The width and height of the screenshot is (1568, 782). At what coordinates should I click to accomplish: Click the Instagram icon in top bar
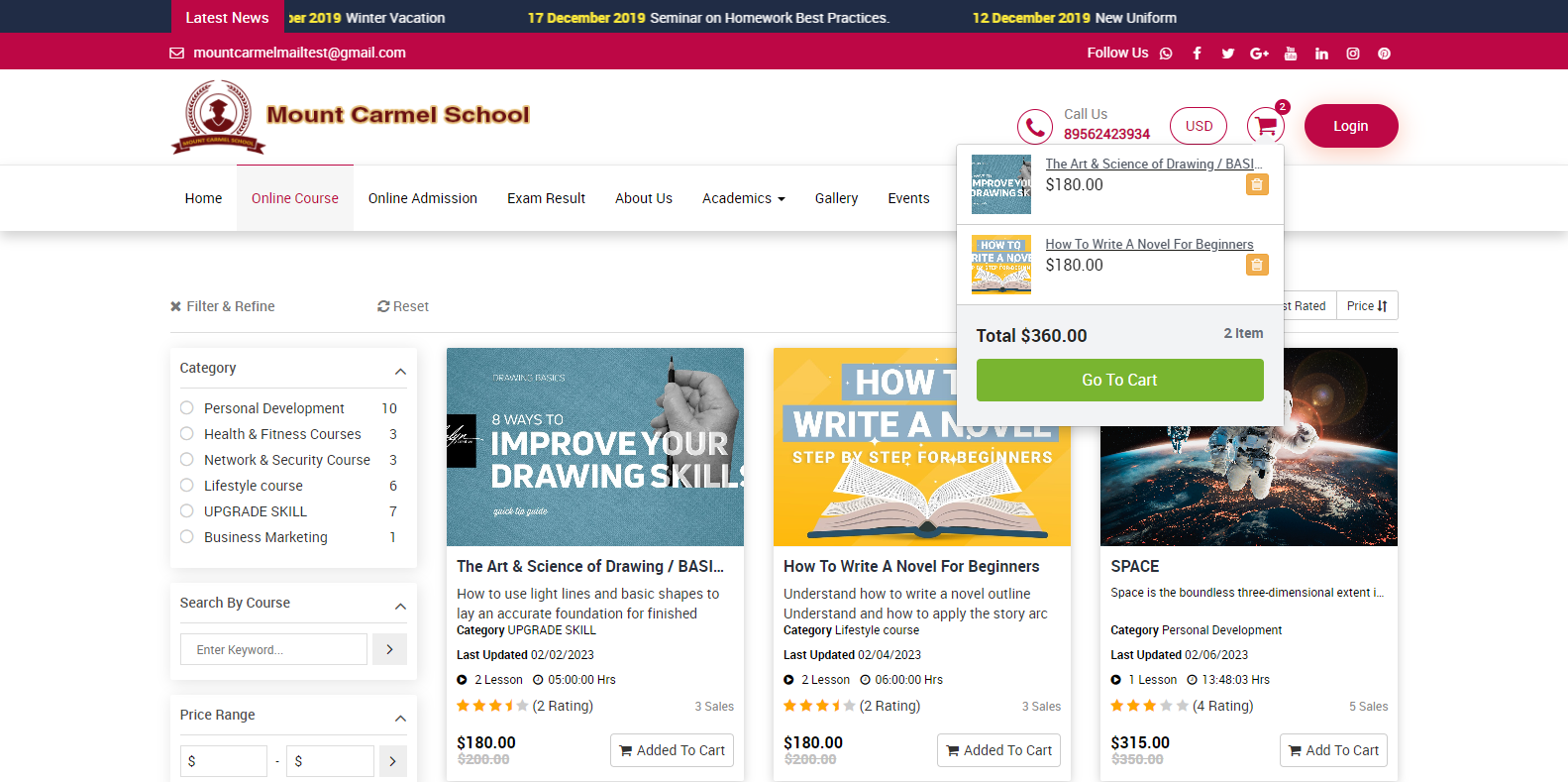[1352, 54]
